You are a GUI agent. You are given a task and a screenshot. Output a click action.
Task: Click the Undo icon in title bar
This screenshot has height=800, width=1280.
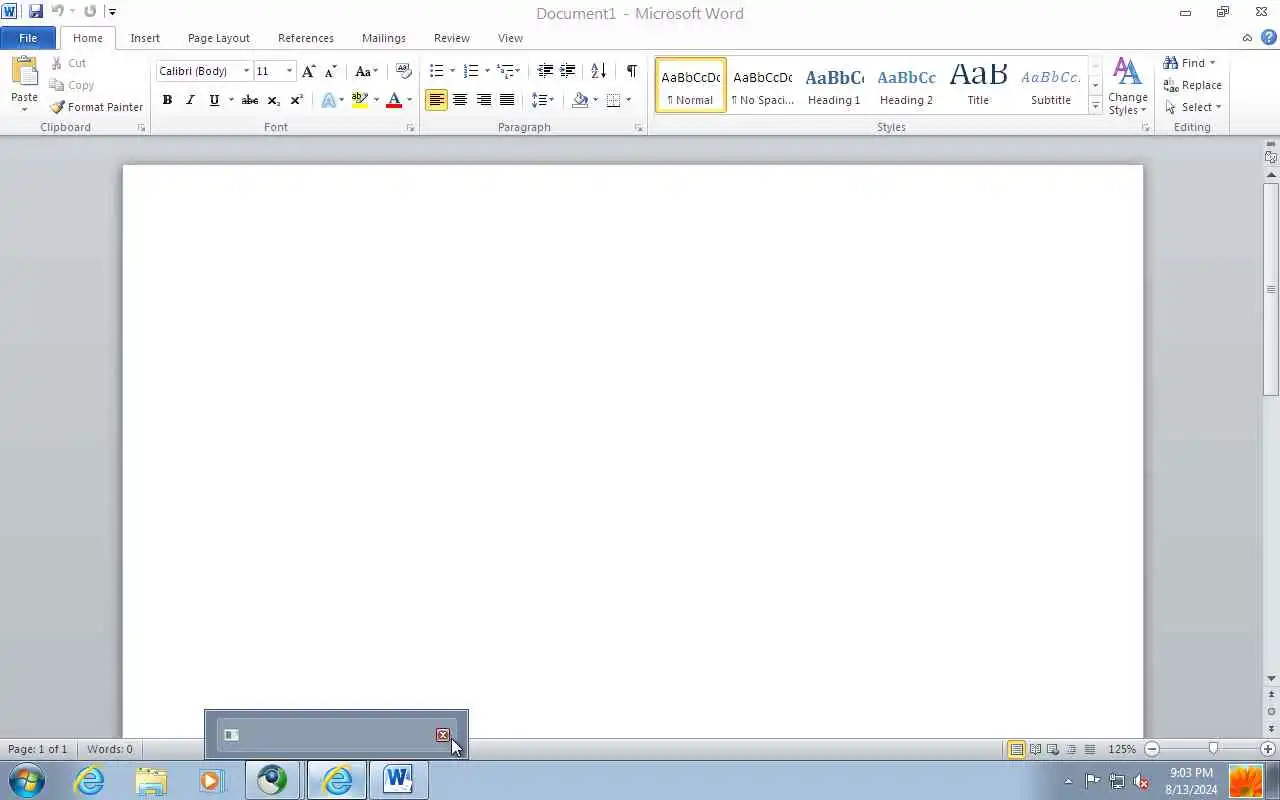[x=57, y=12]
